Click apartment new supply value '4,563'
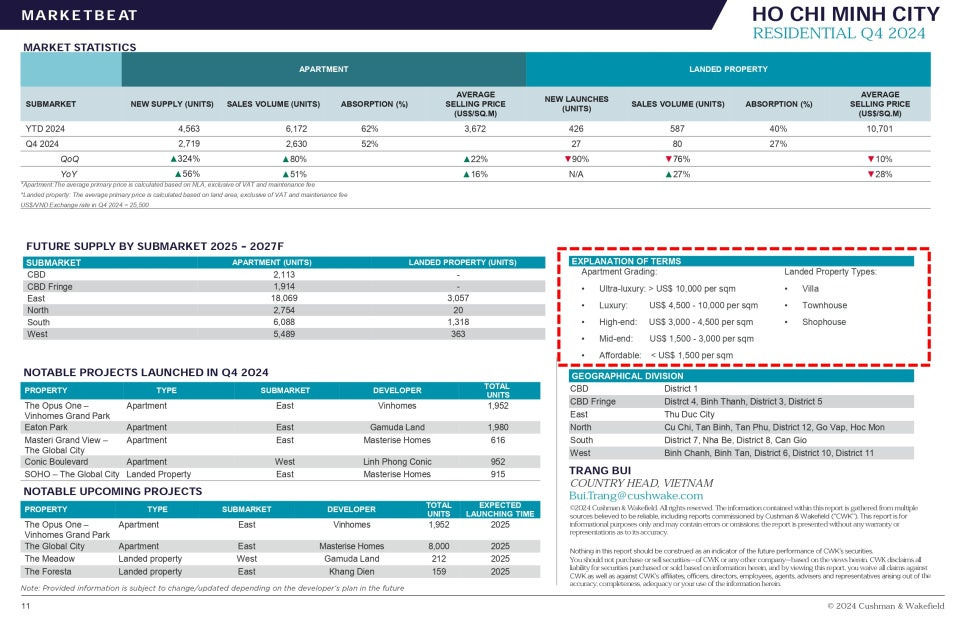 pyautogui.click(x=189, y=129)
